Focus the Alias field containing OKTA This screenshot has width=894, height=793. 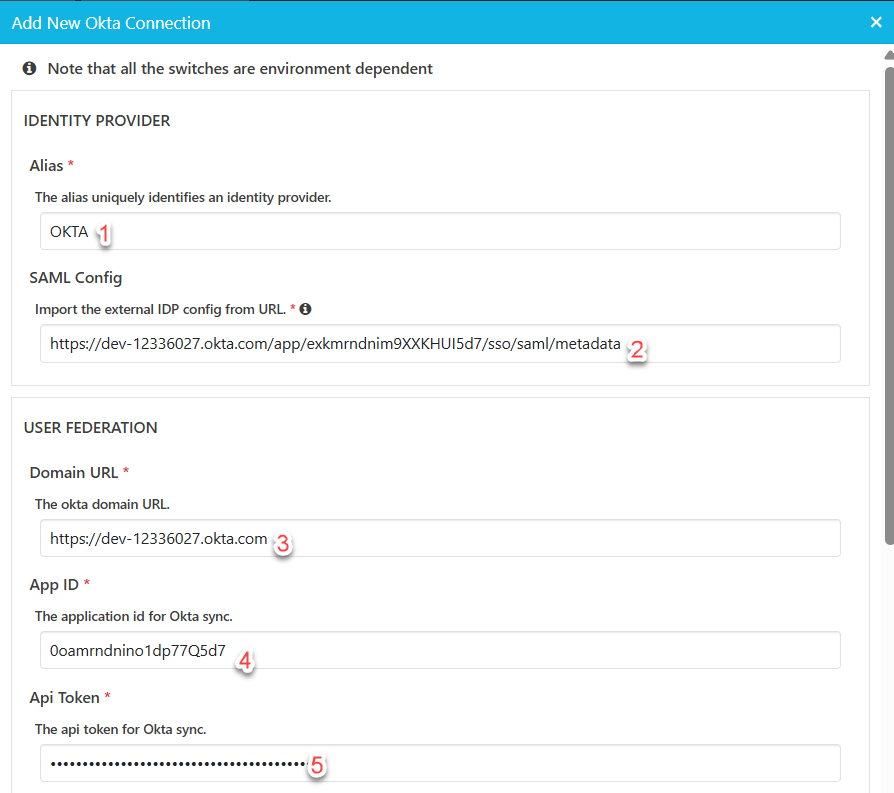[440, 231]
